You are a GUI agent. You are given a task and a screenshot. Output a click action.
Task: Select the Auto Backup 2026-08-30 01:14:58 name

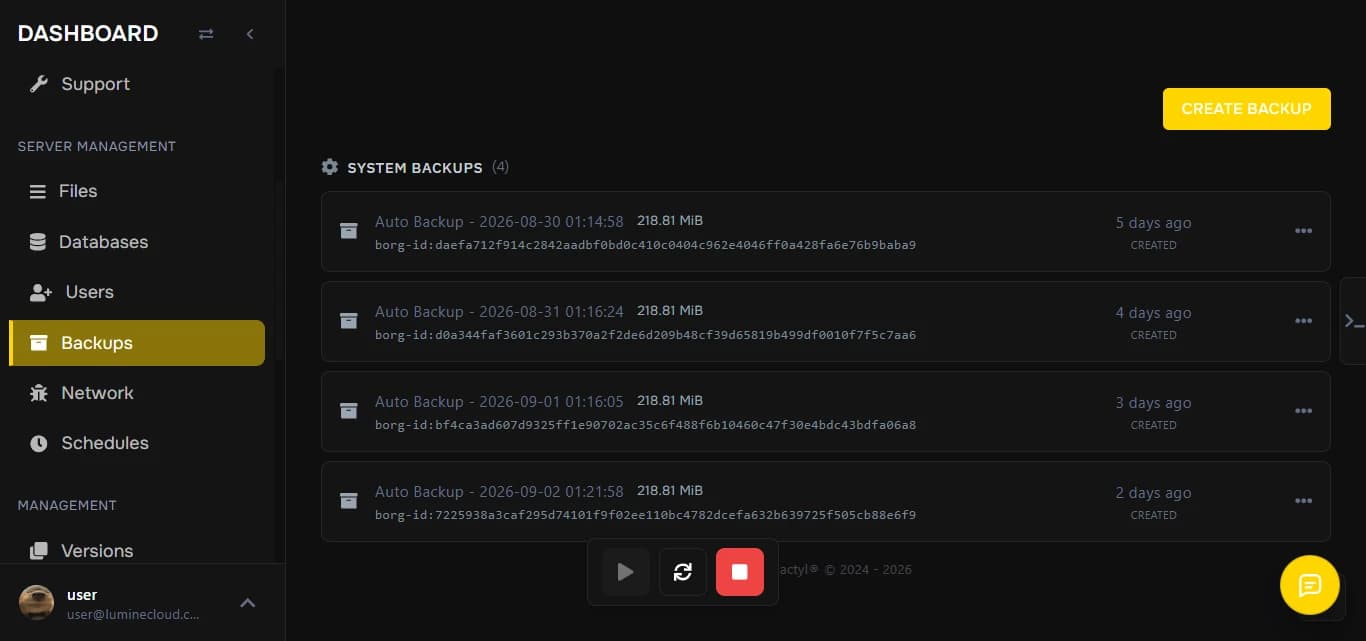coord(499,222)
